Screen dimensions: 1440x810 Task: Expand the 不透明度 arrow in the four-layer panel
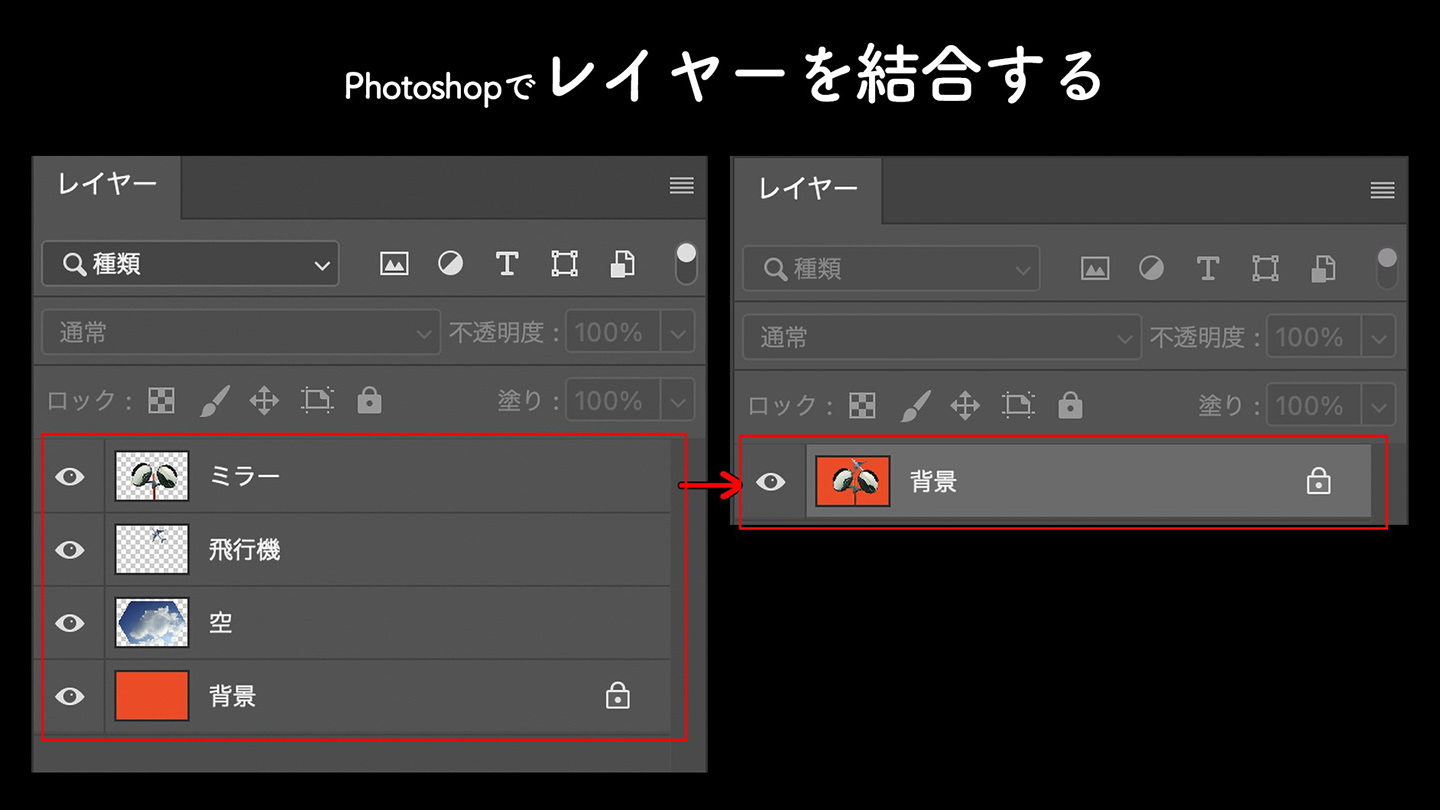coord(679,333)
